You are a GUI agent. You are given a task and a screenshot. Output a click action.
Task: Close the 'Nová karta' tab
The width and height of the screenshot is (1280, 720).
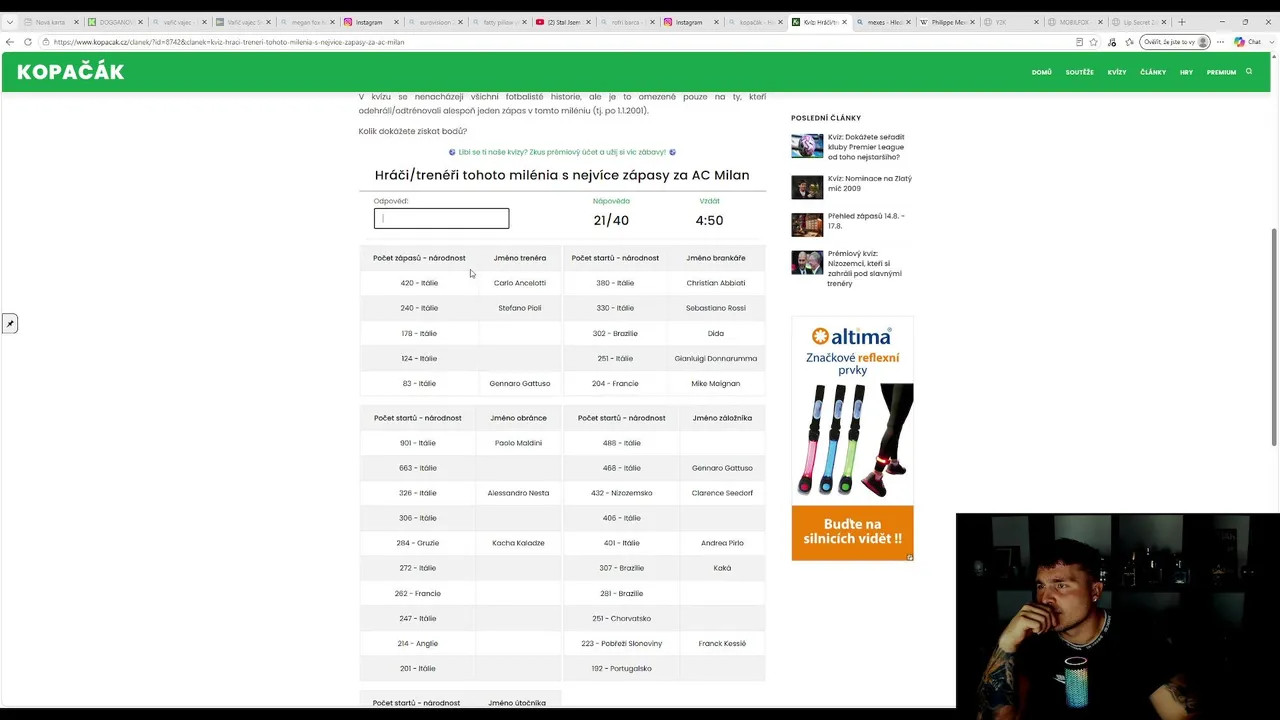[x=76, y=22]
